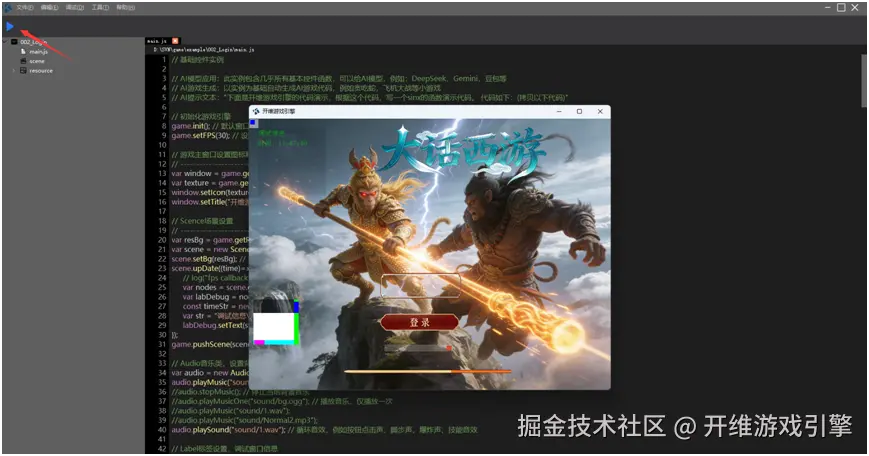Click code line 15 window.setIcon
The image size is (869, 456).
coord(209,192)
